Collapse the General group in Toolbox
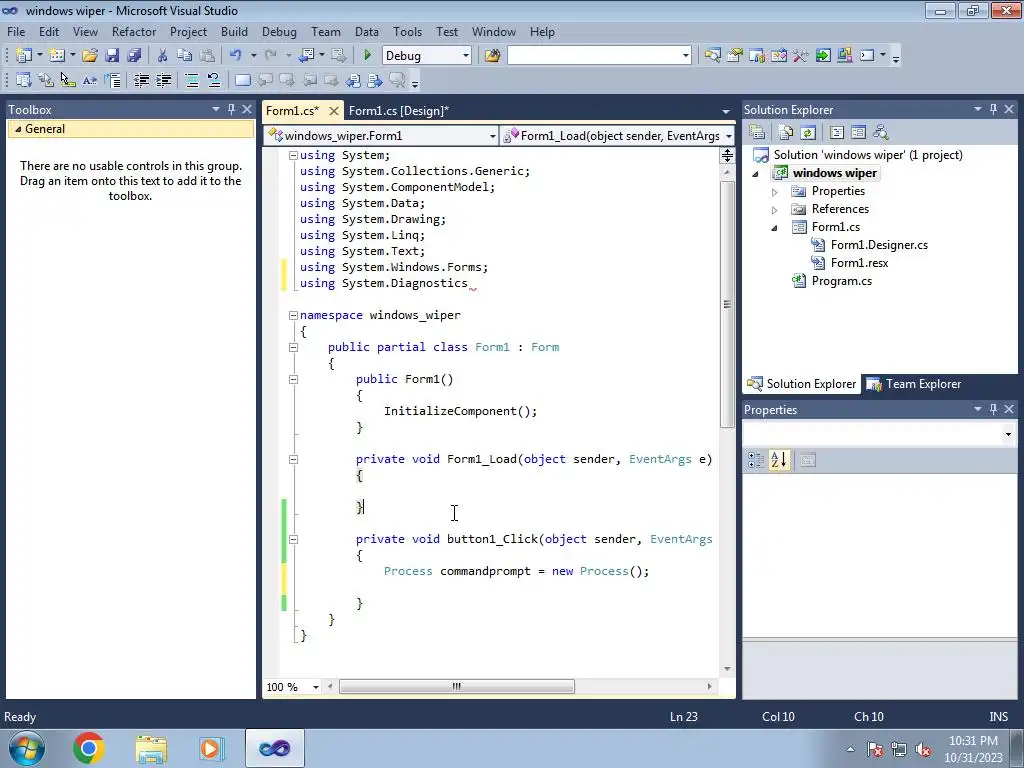The image size is (1024, 768). [x=18, y=129]
